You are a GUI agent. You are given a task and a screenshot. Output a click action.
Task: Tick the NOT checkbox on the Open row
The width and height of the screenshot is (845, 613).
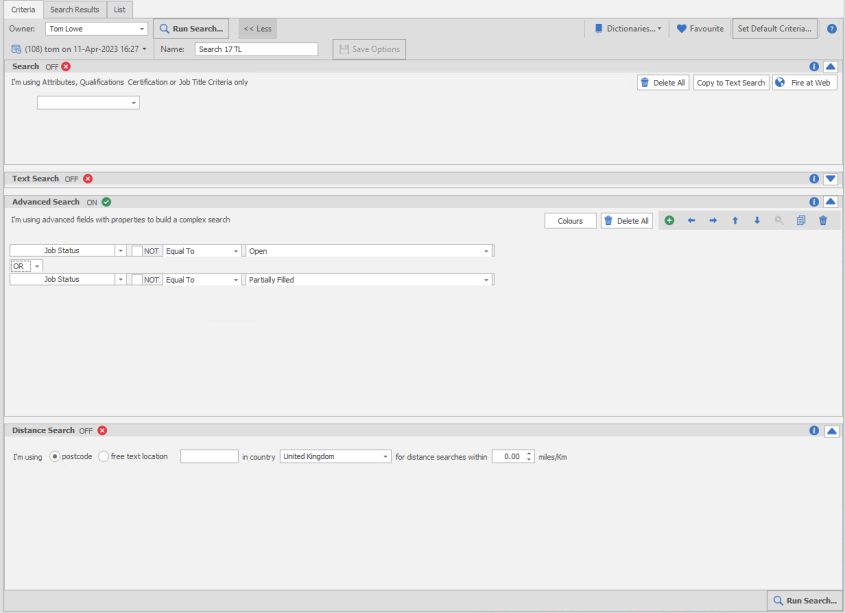point(137,251)
